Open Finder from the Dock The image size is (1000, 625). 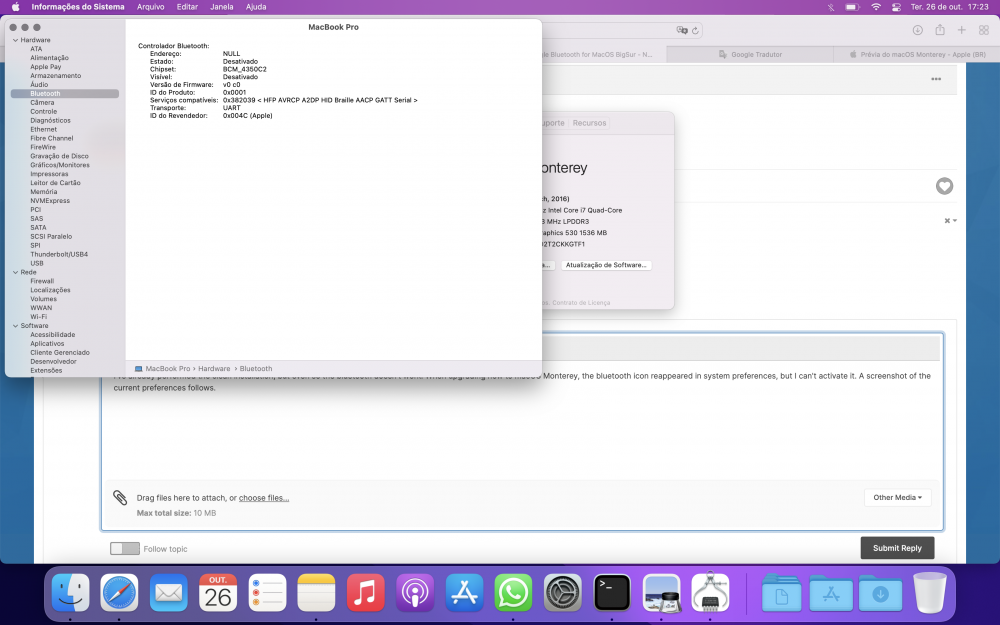[x=70, y=592]
